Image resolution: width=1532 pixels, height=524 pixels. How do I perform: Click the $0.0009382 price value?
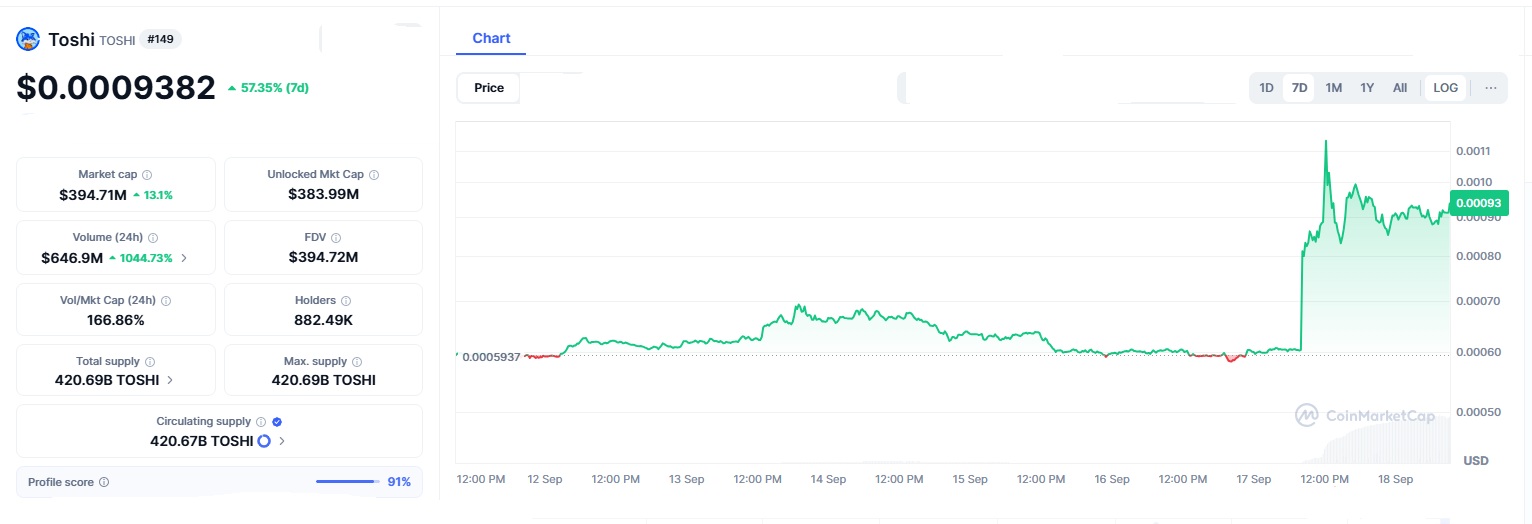(116, 88)
